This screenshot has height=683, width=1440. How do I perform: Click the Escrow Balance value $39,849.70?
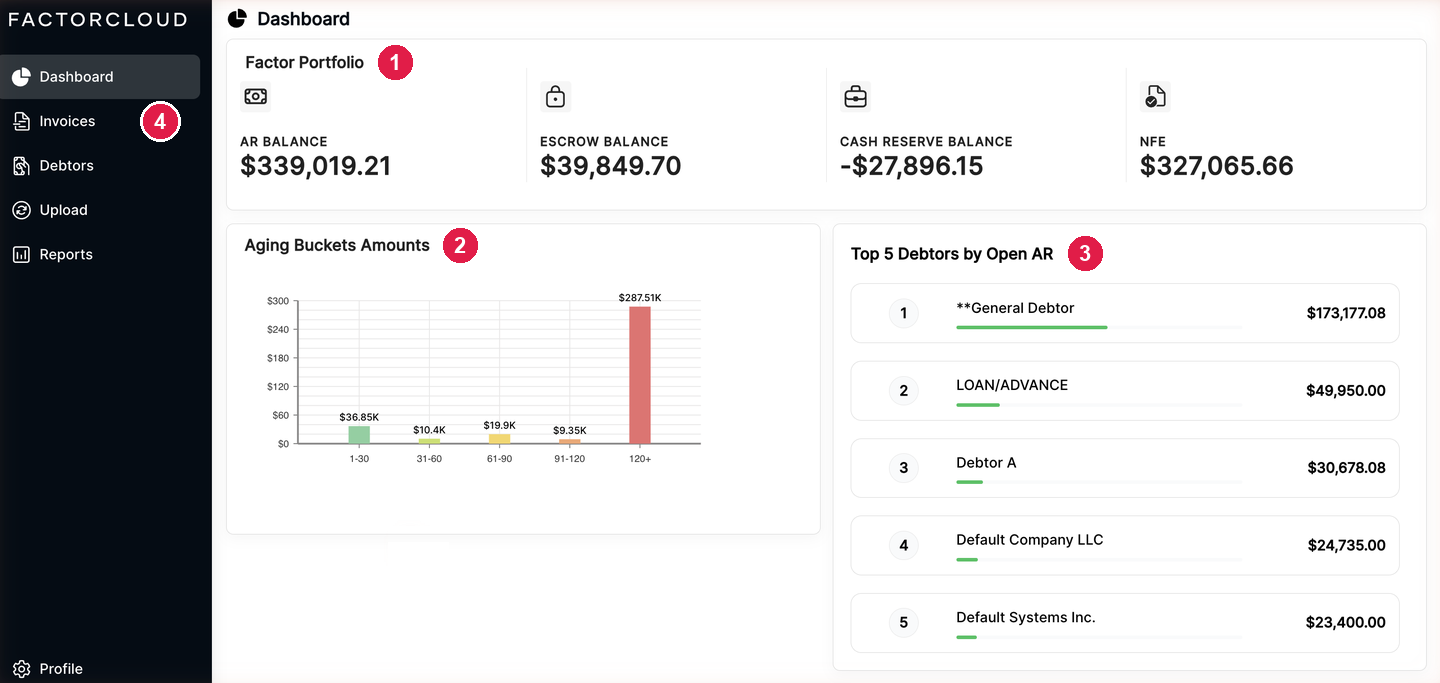[611, 166]
